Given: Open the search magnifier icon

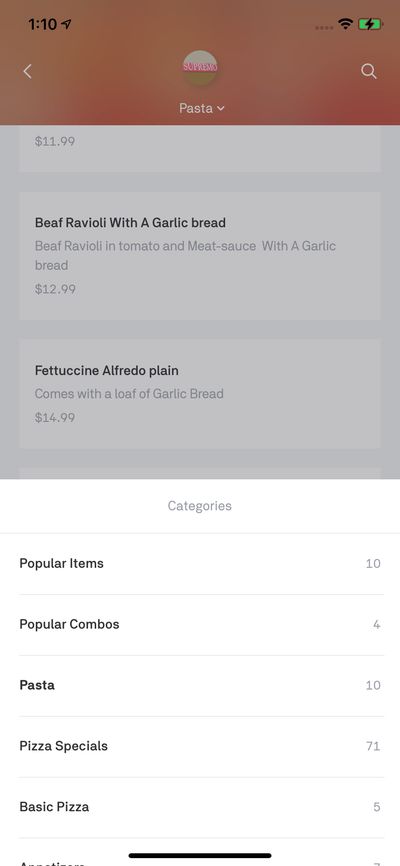Looking at the screenshot, I should point(369,71).
